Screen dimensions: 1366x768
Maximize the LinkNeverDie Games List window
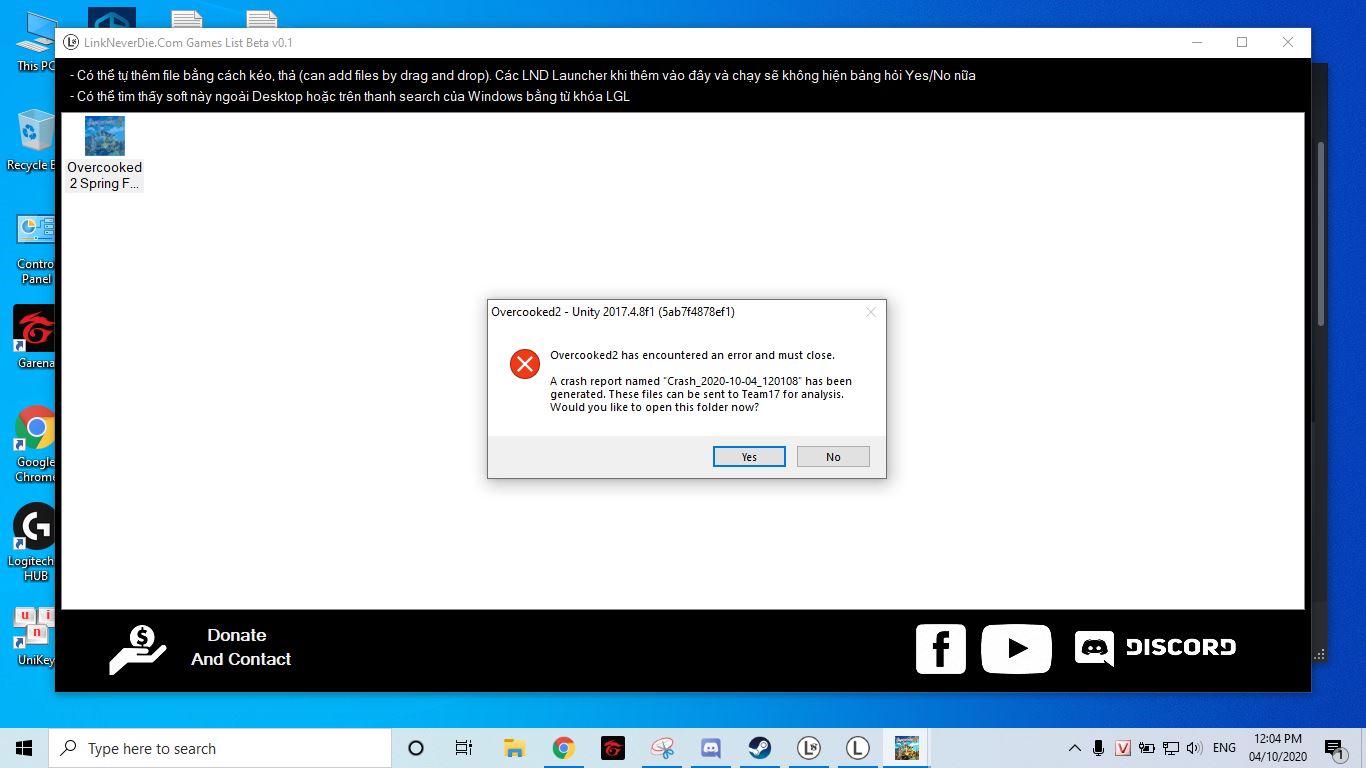pos(1242,42)
